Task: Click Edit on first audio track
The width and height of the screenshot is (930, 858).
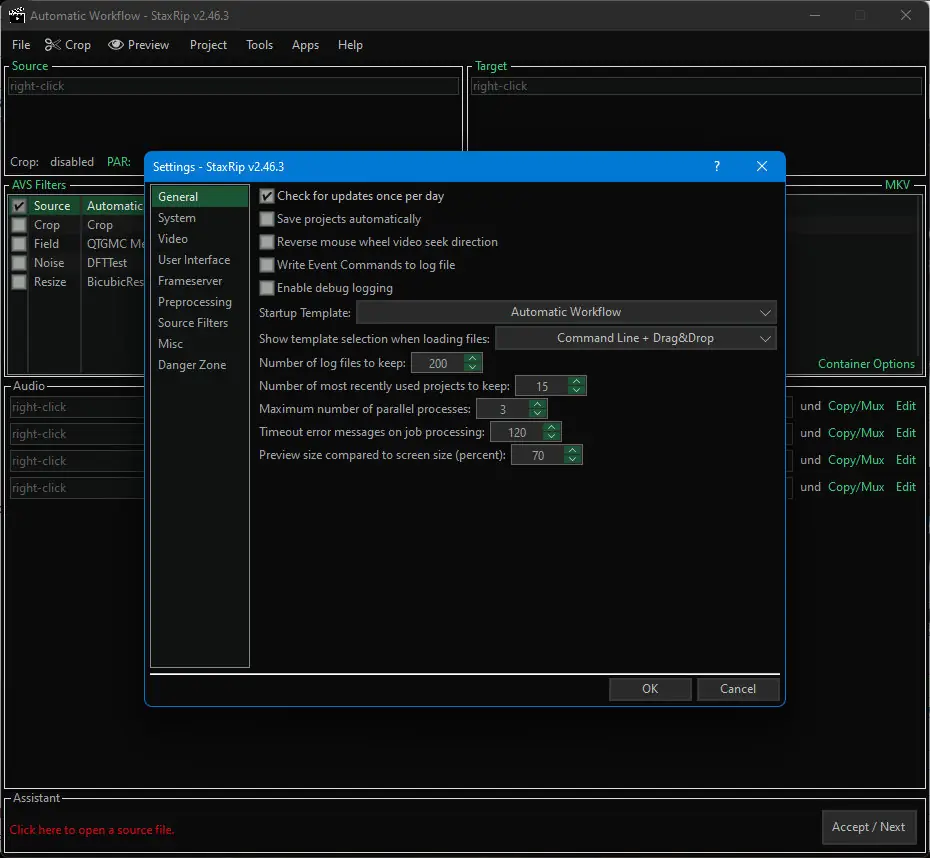Action: click(x=906, y=406)
